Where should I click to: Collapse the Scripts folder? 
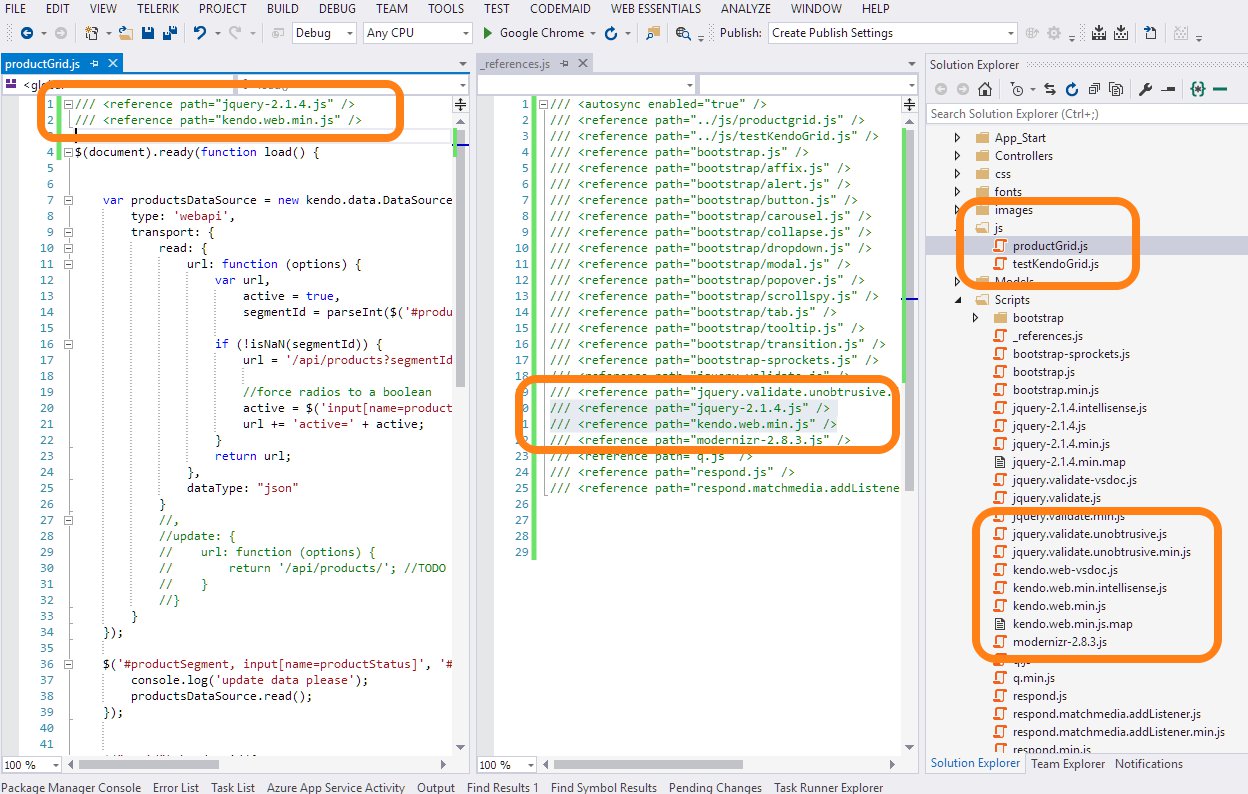957,300
